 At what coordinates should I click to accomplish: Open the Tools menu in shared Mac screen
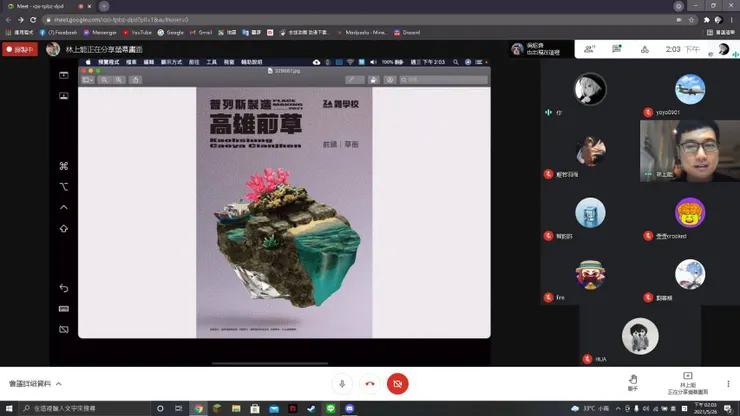pos(211,62)
